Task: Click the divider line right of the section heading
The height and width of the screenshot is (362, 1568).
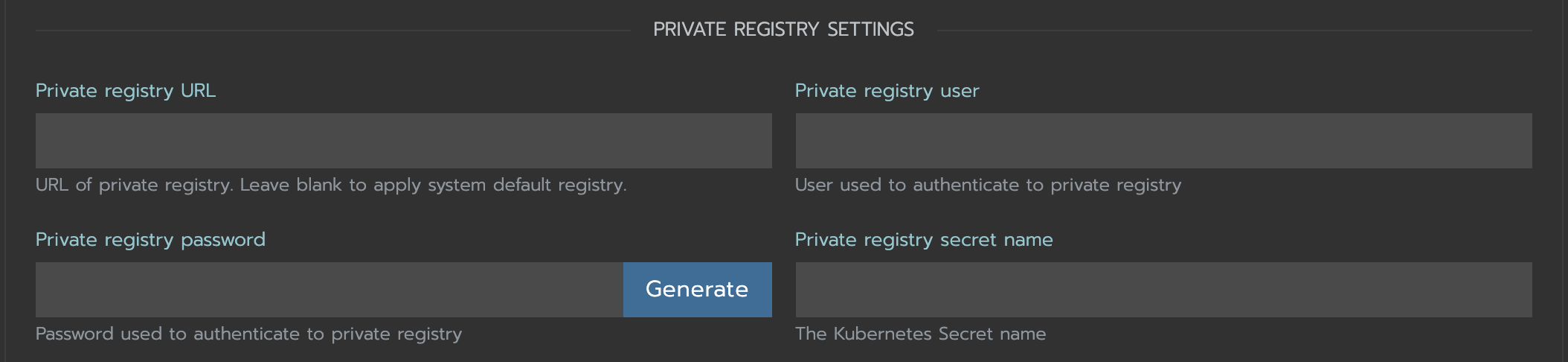Action: click(x=1235, y=31)
